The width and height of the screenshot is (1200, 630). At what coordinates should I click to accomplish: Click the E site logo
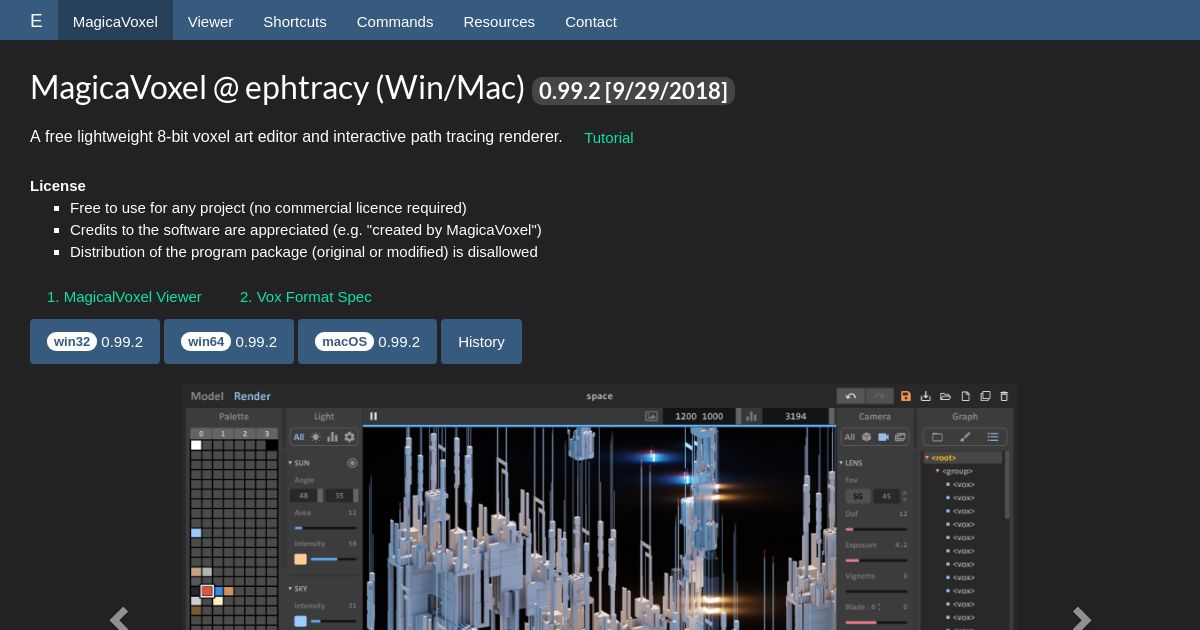coord(36,21)
